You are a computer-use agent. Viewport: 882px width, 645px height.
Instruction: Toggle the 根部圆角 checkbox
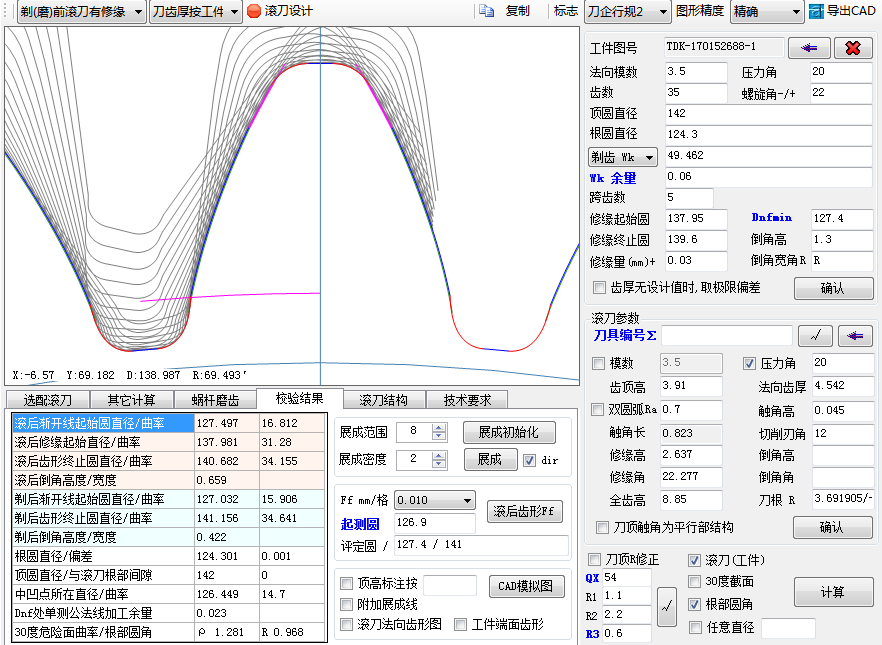pyautogui.click(x=695, y=605)
